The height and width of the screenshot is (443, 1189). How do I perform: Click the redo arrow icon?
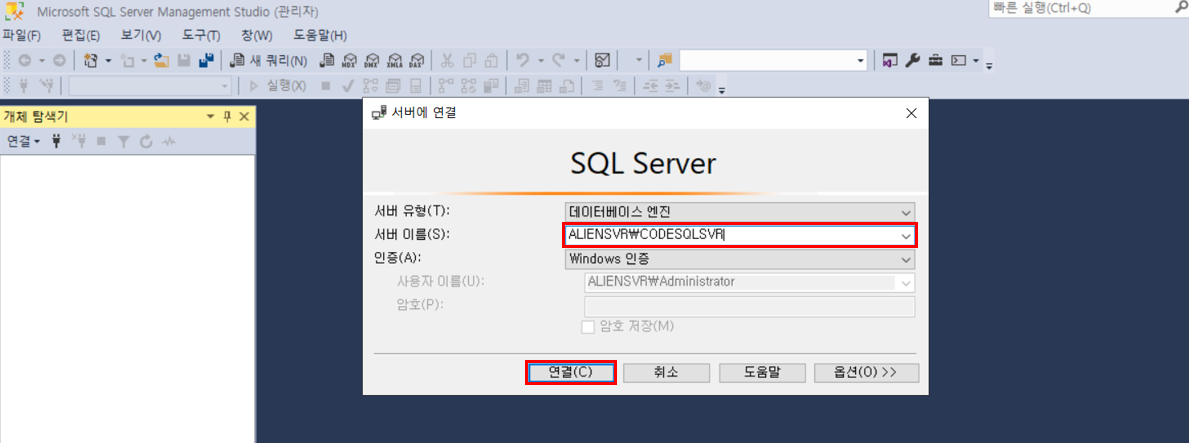[x=558, y=61]
